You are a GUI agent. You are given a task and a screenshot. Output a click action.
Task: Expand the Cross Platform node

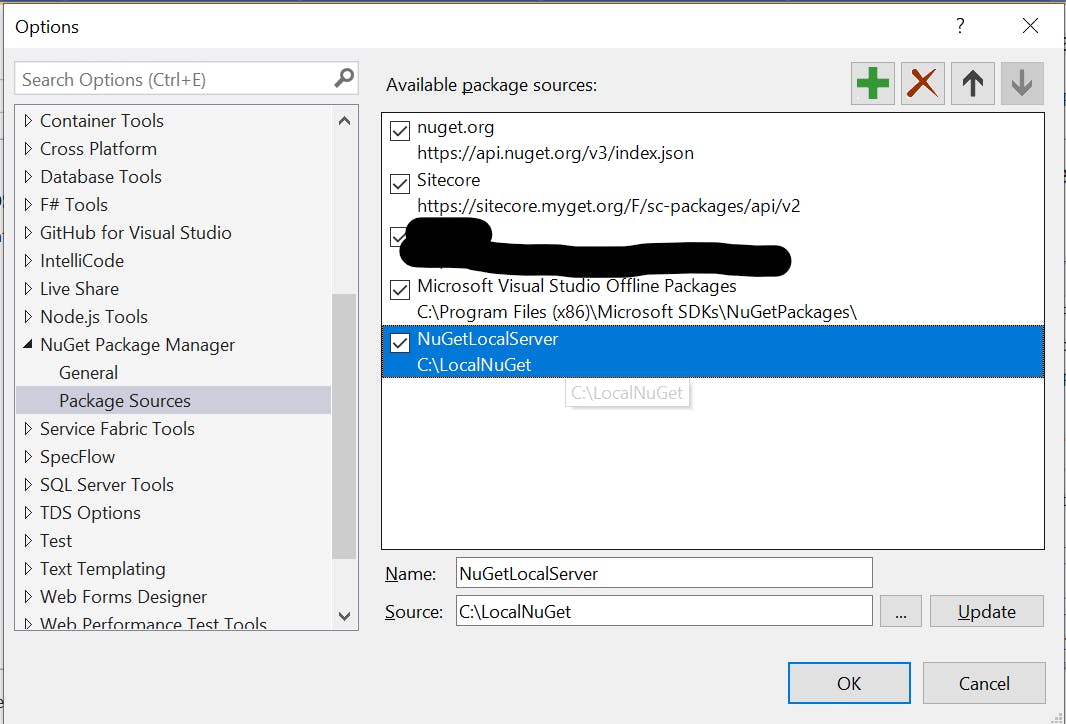pos(28,148)
